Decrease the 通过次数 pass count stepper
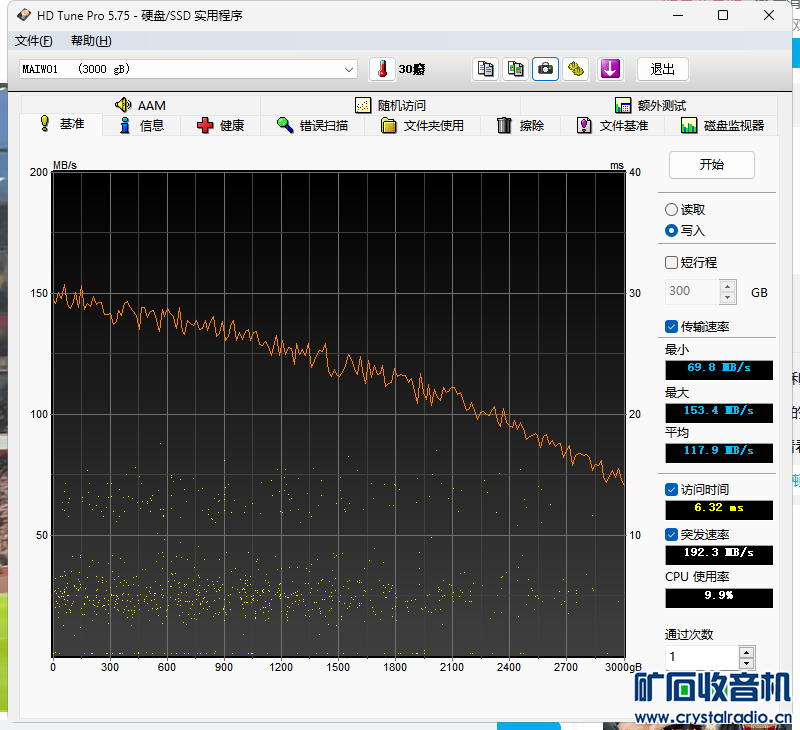This screenshot has height=730, width=800. (746, 664)
